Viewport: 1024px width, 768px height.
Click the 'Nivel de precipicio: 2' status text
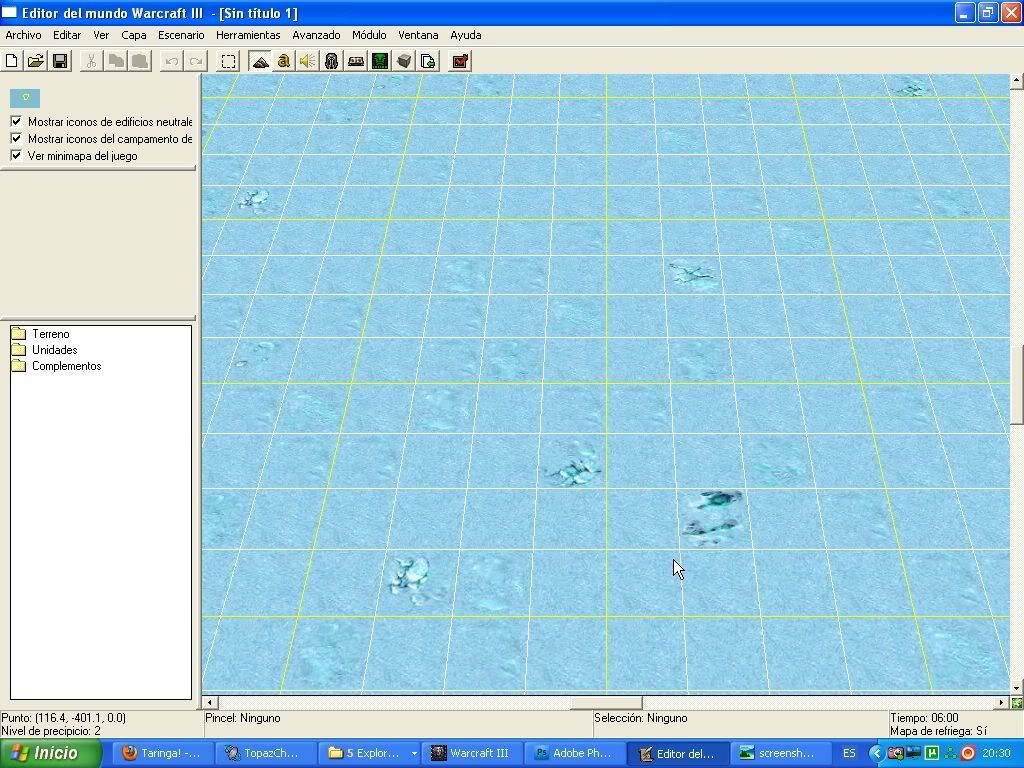pyautogui.click(x=51, y=731)
